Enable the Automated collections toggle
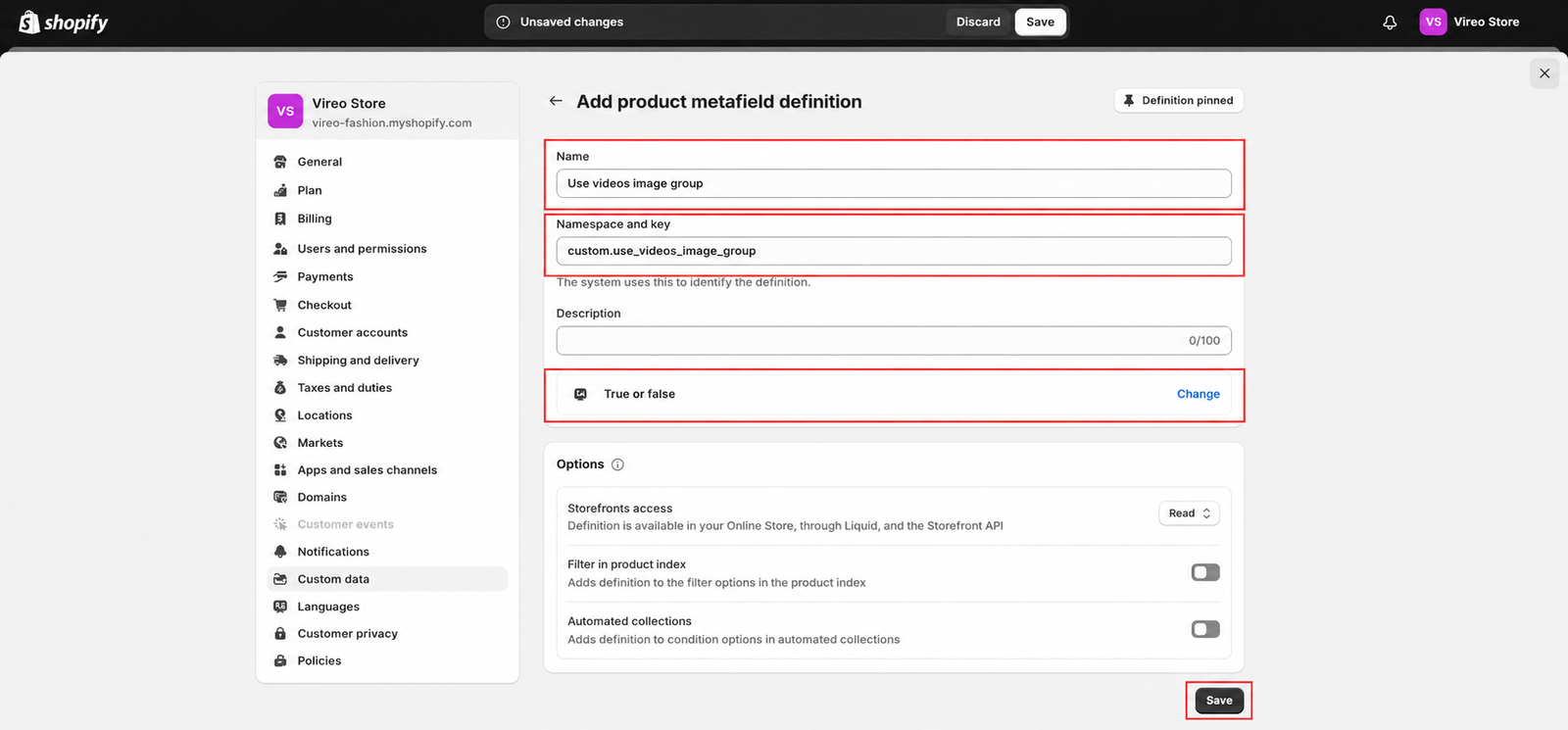The height and width of the screenshot is (730, 1568). coord(1205,629)
